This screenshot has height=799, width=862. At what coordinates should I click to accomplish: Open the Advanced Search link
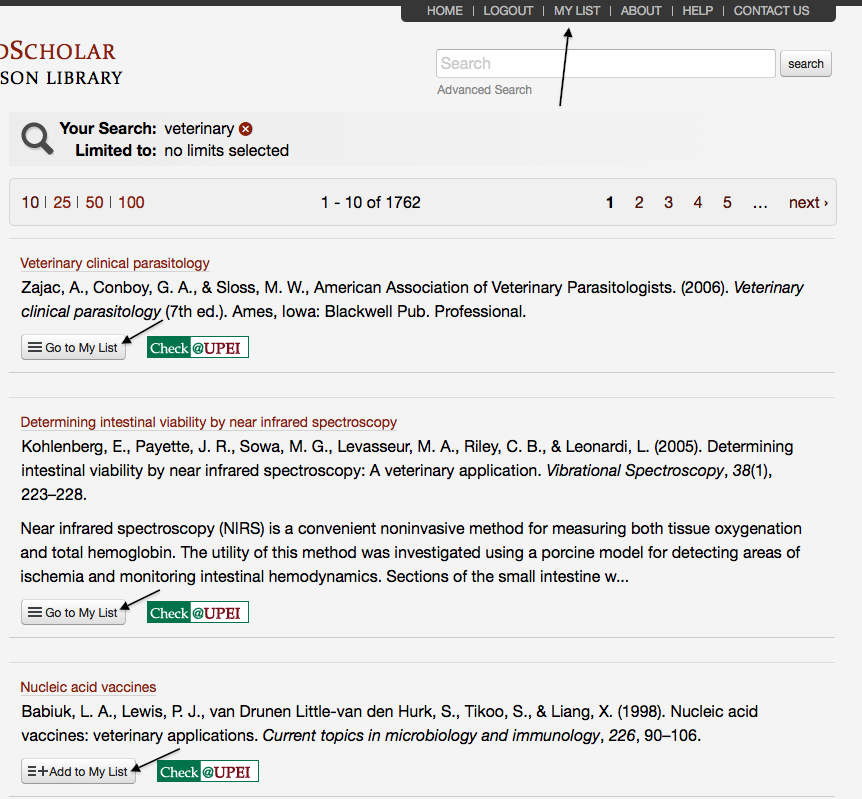(x=484, y=90)
